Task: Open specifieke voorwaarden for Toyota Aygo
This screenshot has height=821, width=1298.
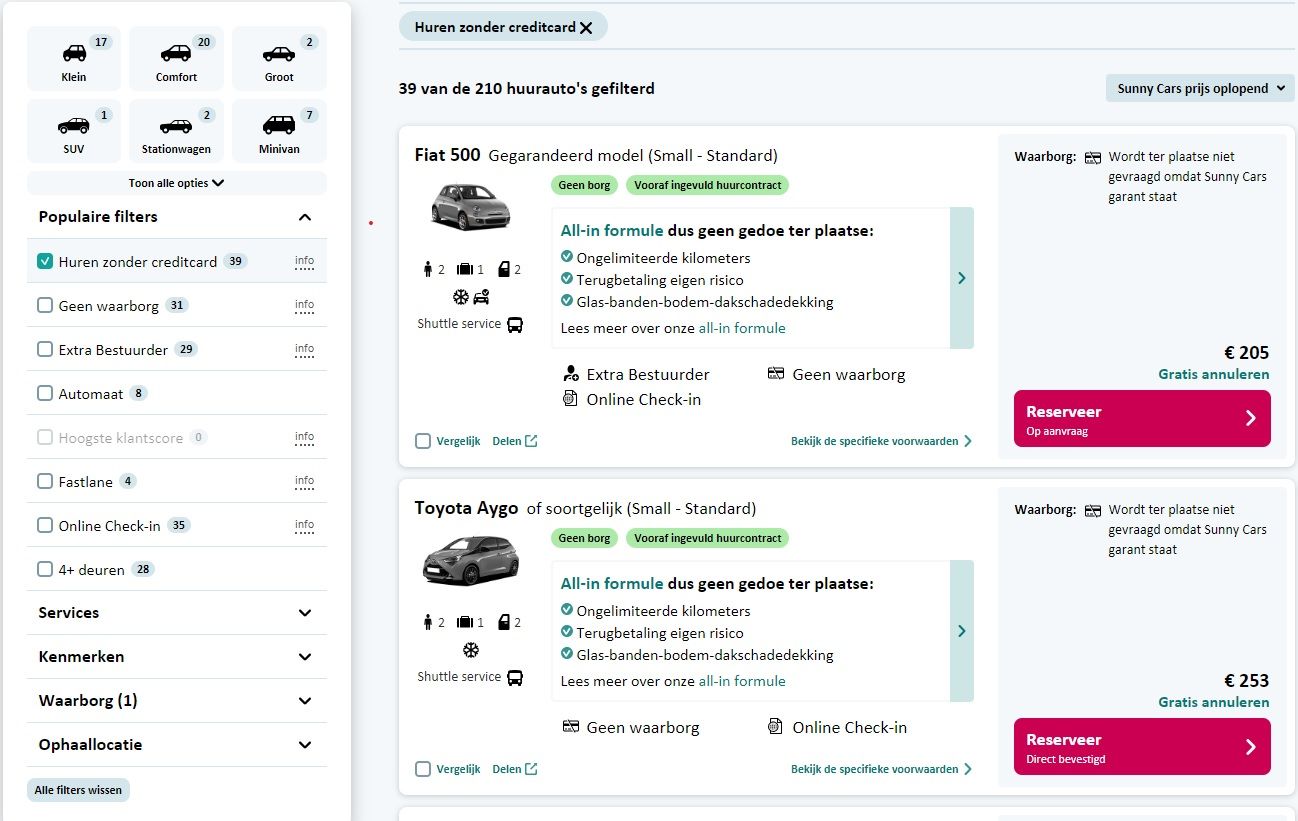Action: coord(881,769)
